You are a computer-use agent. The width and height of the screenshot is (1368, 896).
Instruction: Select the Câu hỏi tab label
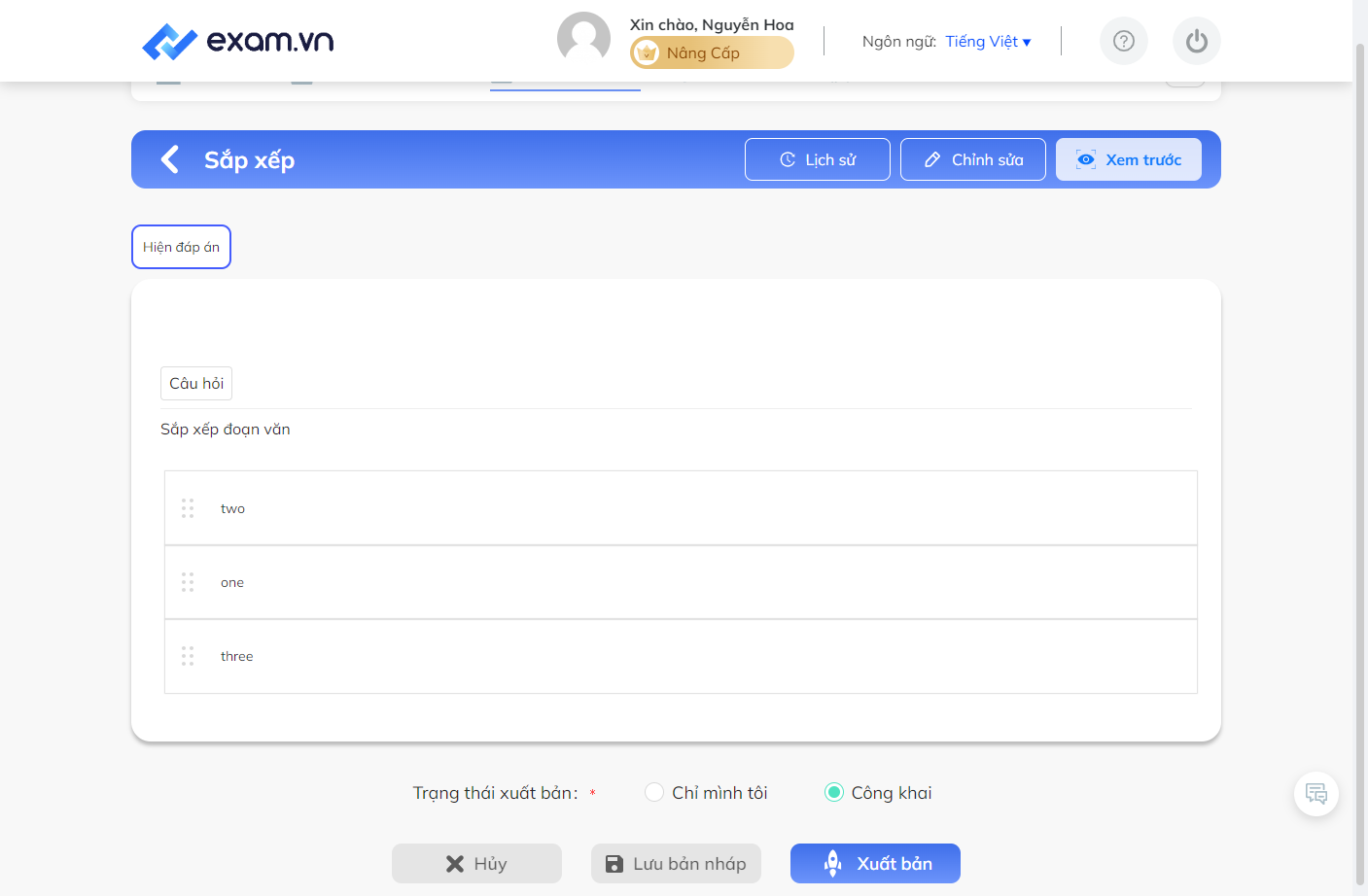(196, 383)
